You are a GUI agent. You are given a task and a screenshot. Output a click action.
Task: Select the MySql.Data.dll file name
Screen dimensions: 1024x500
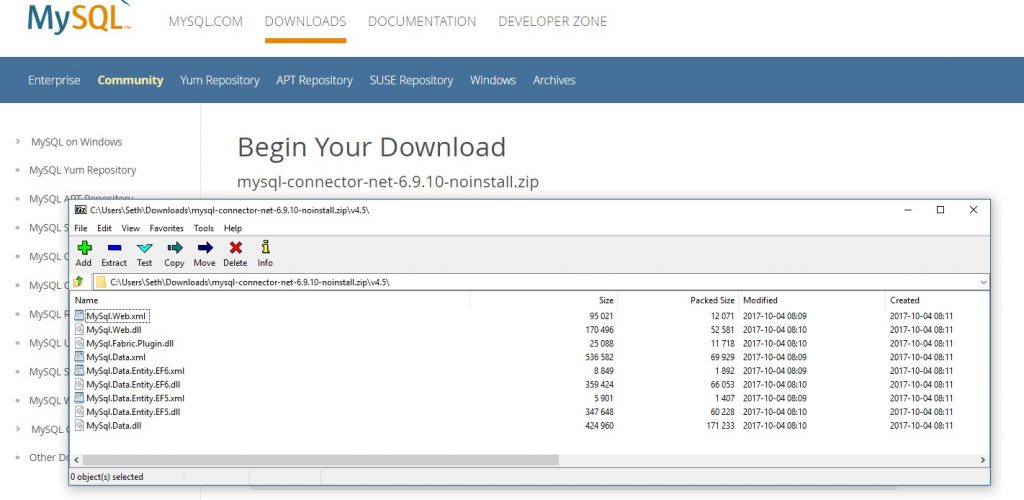coord(114,426)
